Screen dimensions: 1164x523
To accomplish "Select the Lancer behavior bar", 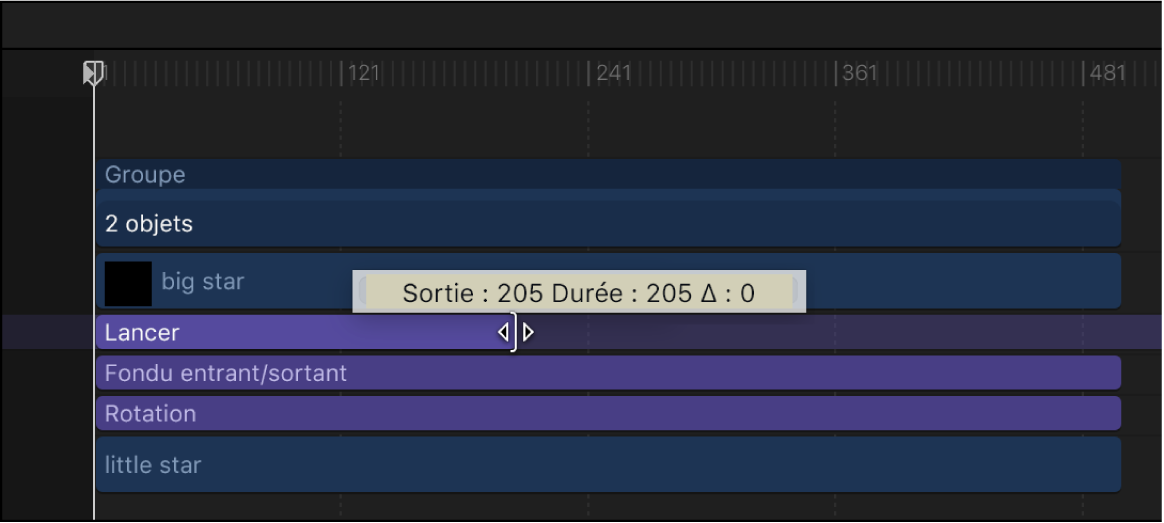I will coord(300,333).
